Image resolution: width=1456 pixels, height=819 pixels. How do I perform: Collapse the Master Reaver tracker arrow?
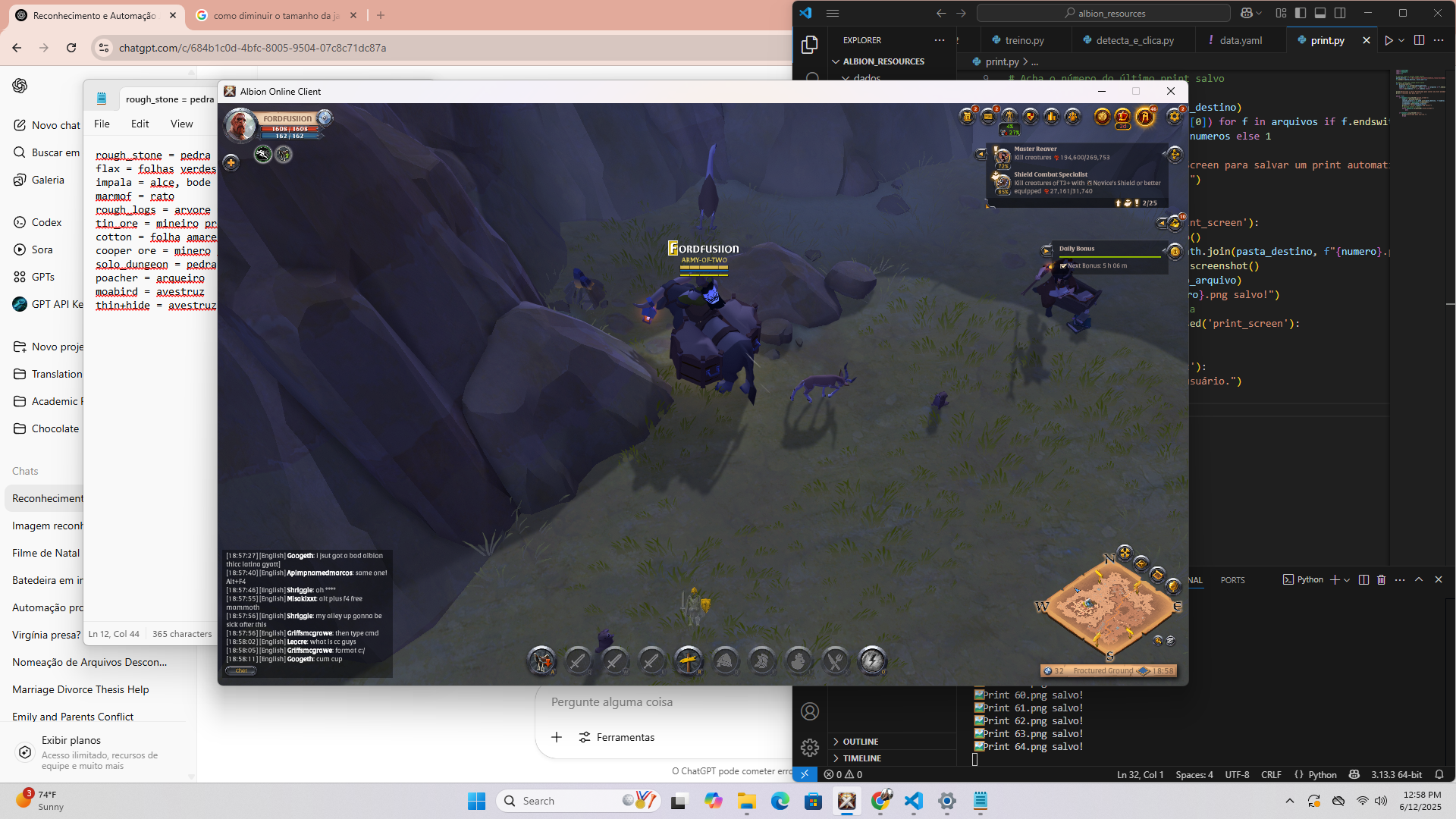click(981, 154)
